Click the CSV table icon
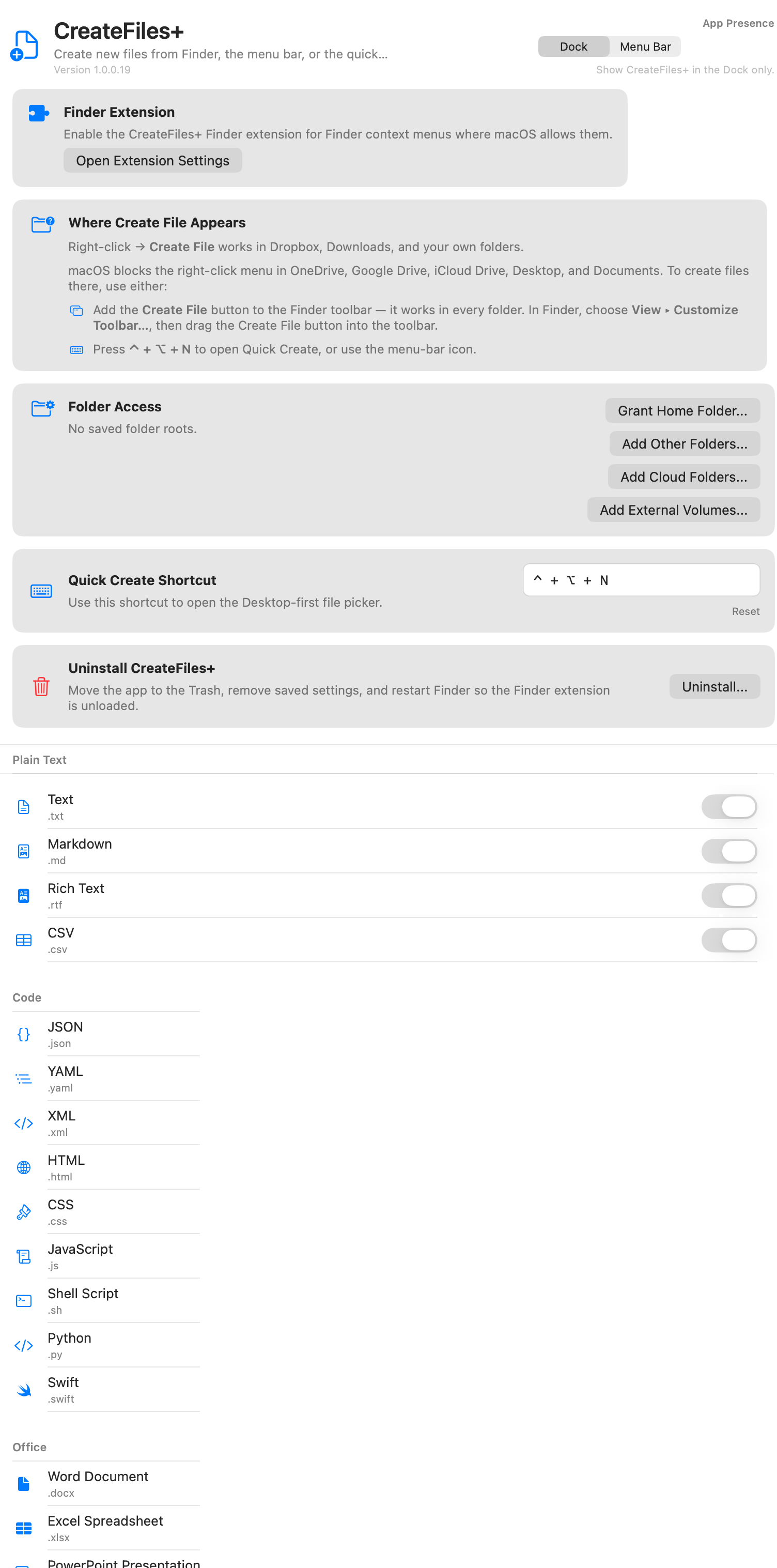The image size is (777, 1568). click(24, 940)
